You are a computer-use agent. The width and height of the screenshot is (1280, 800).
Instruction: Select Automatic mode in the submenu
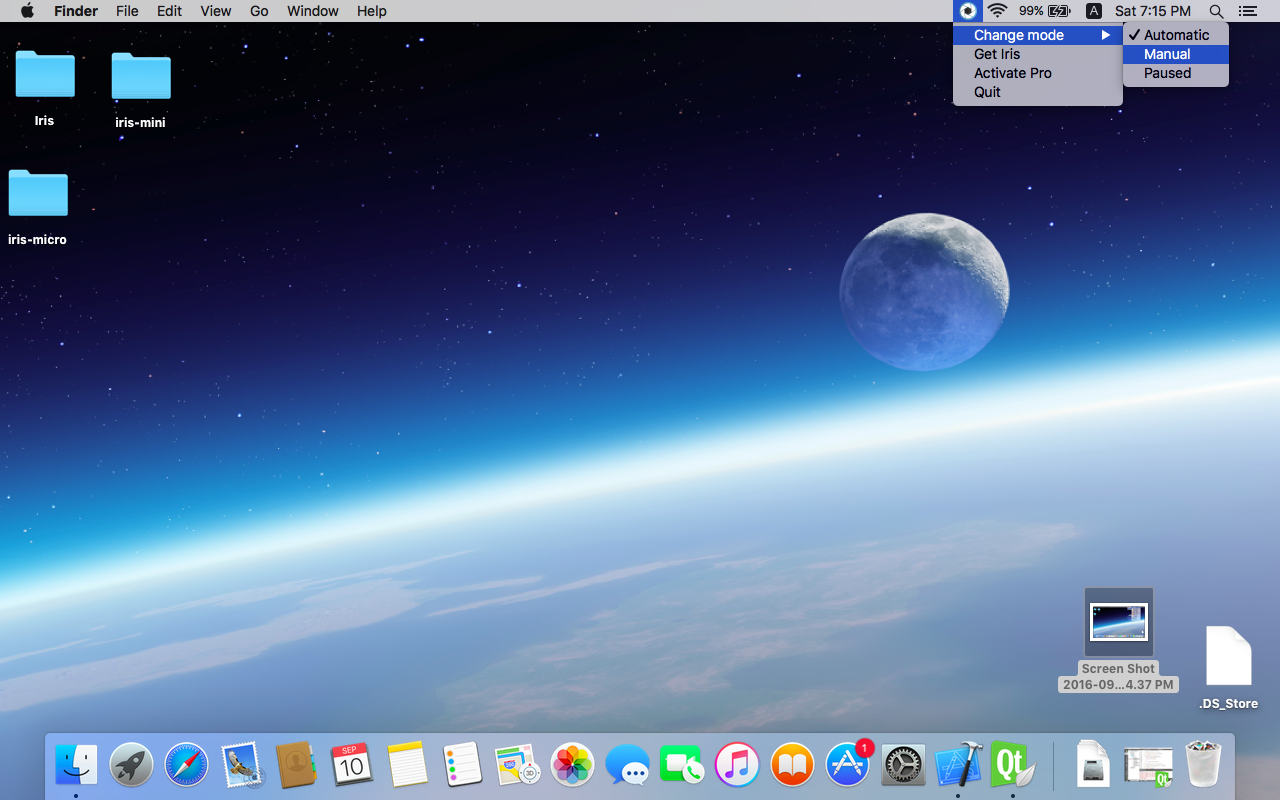(x=1176, y=35)
